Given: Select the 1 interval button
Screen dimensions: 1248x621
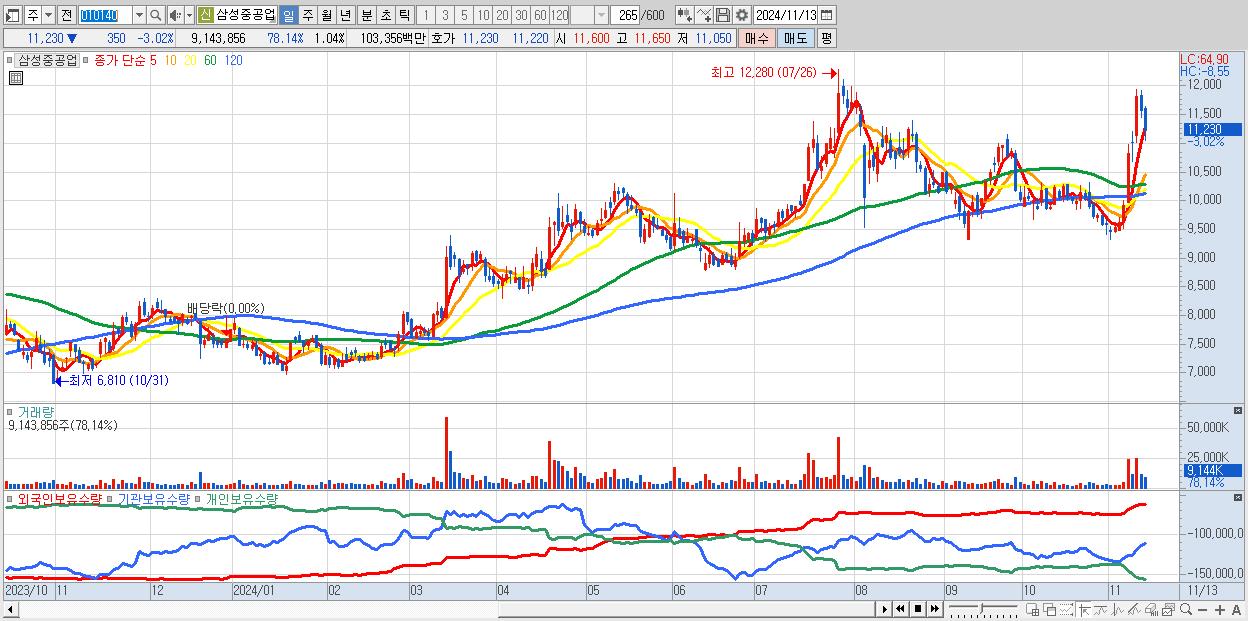Looking at the screenshot, I should point(425,15).
